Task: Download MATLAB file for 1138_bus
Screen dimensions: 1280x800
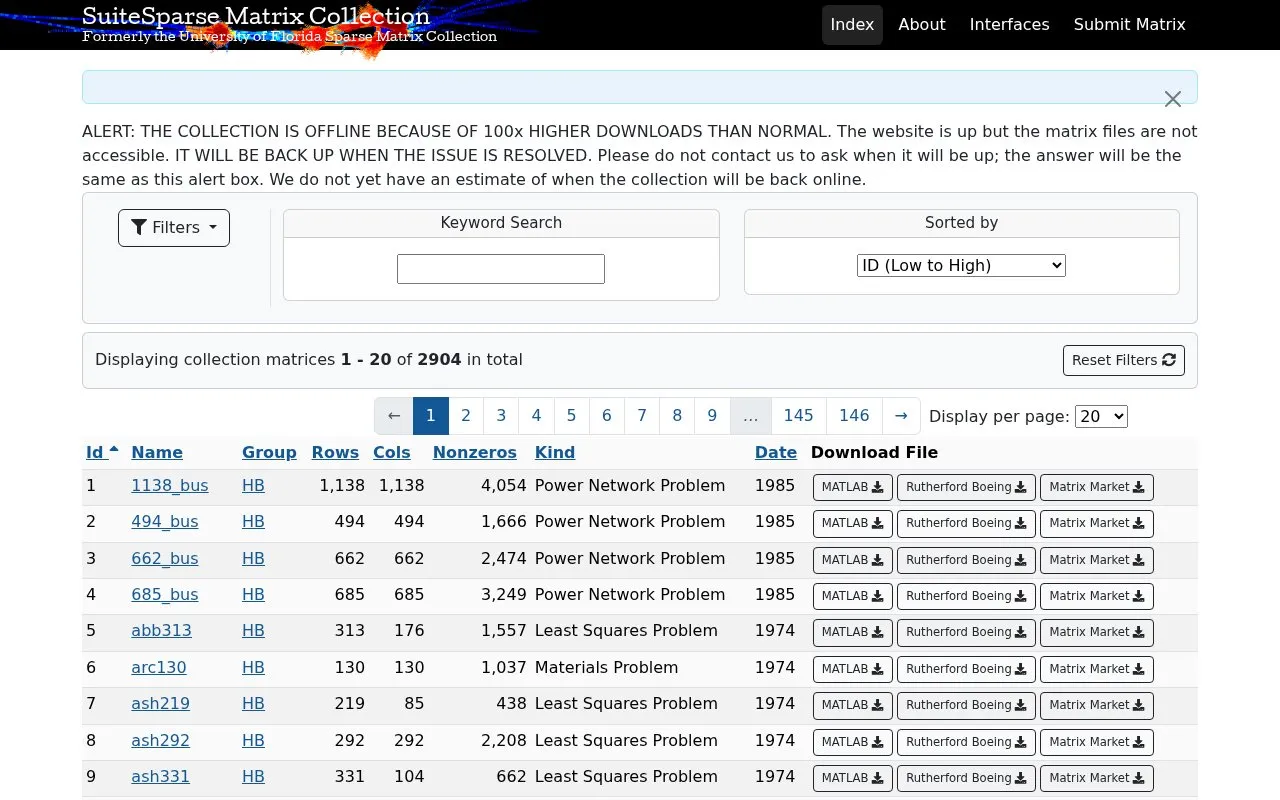Action: (x=853, y=487)
